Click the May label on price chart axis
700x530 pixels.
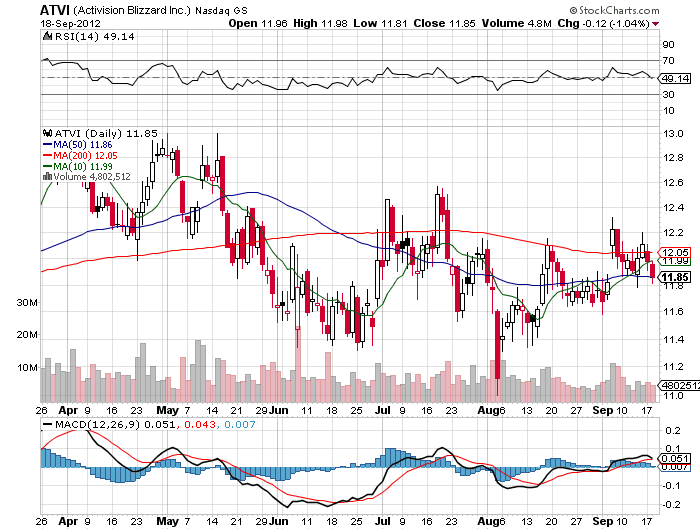pyautogui.click(x=167, y=410)
